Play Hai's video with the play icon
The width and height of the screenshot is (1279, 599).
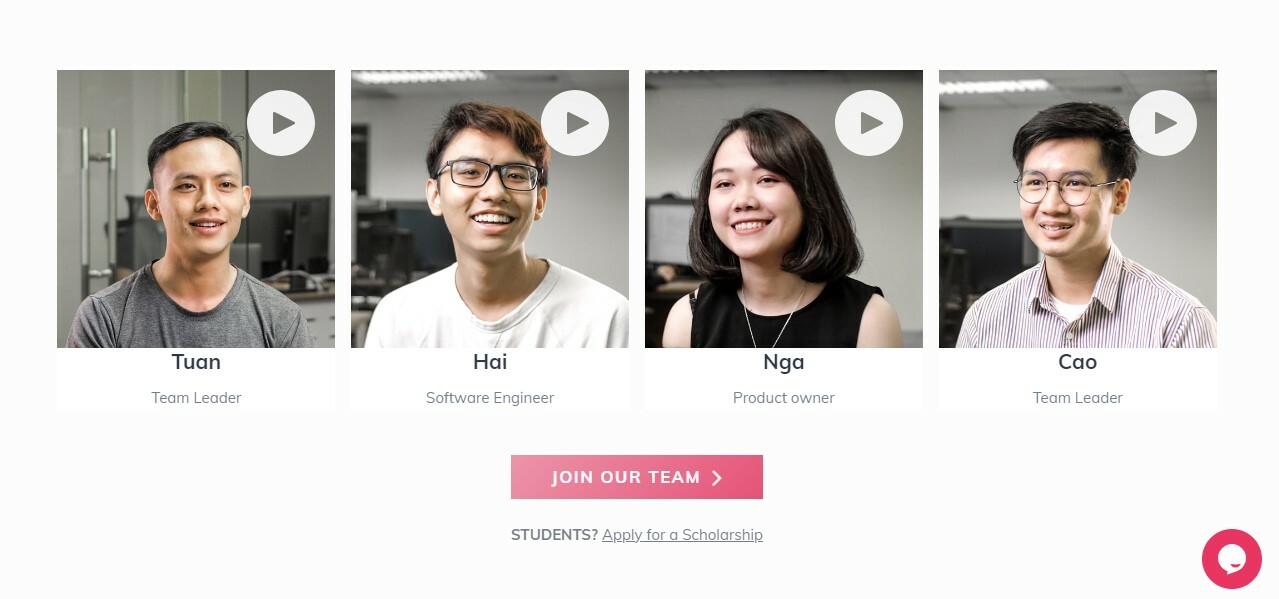click(x=575, y=123)
